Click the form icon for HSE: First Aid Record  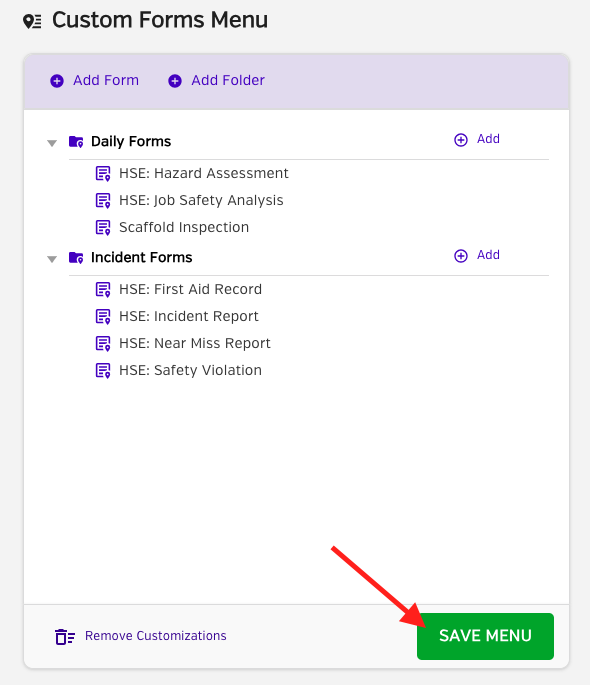[103, 290]
